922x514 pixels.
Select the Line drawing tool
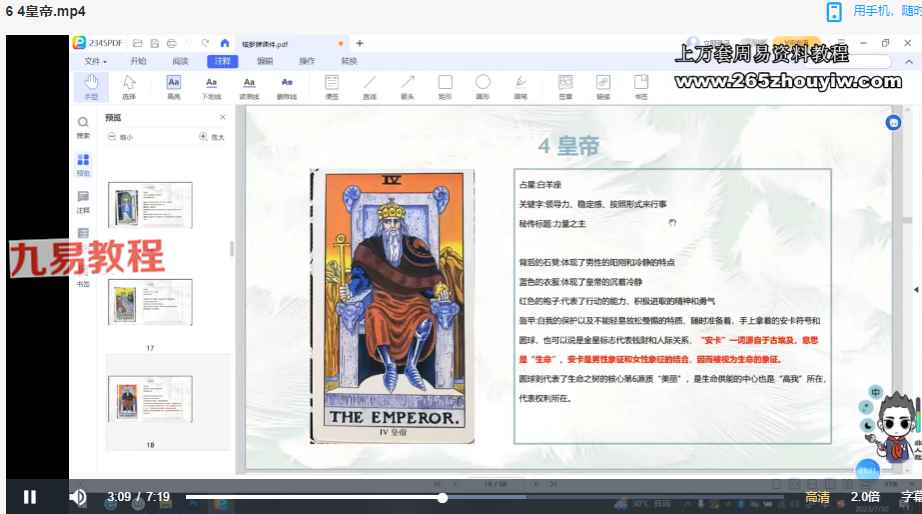tap(369, 86)
